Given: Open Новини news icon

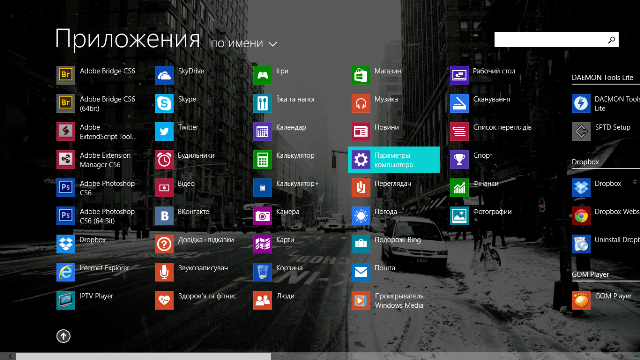Looking at the screenshot, I should coord(361,131).
